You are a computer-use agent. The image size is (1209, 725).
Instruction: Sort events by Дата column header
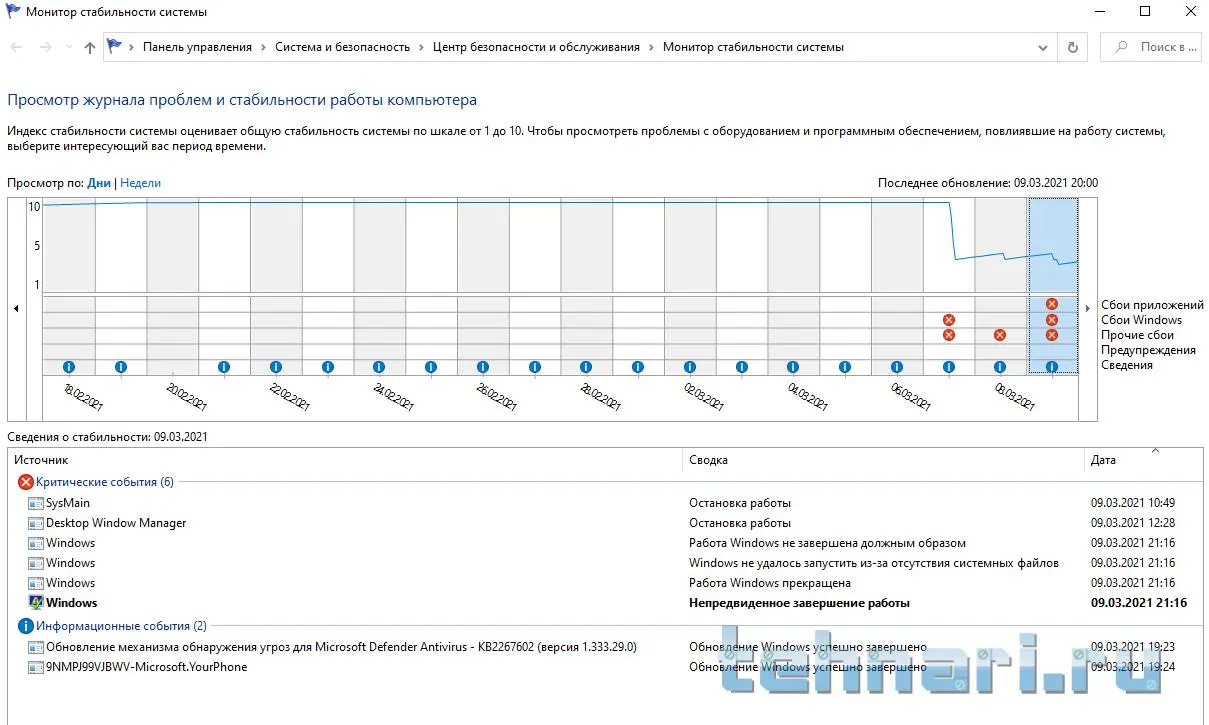click(1103, 460)
